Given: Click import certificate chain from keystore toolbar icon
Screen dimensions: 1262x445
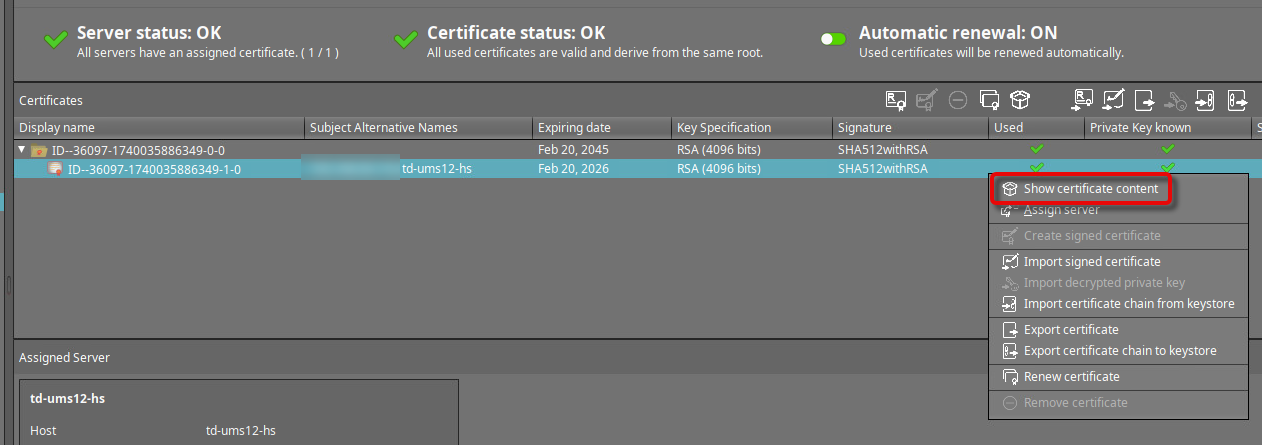Looking at the screenshot, I should click(x=1206, y=100).
